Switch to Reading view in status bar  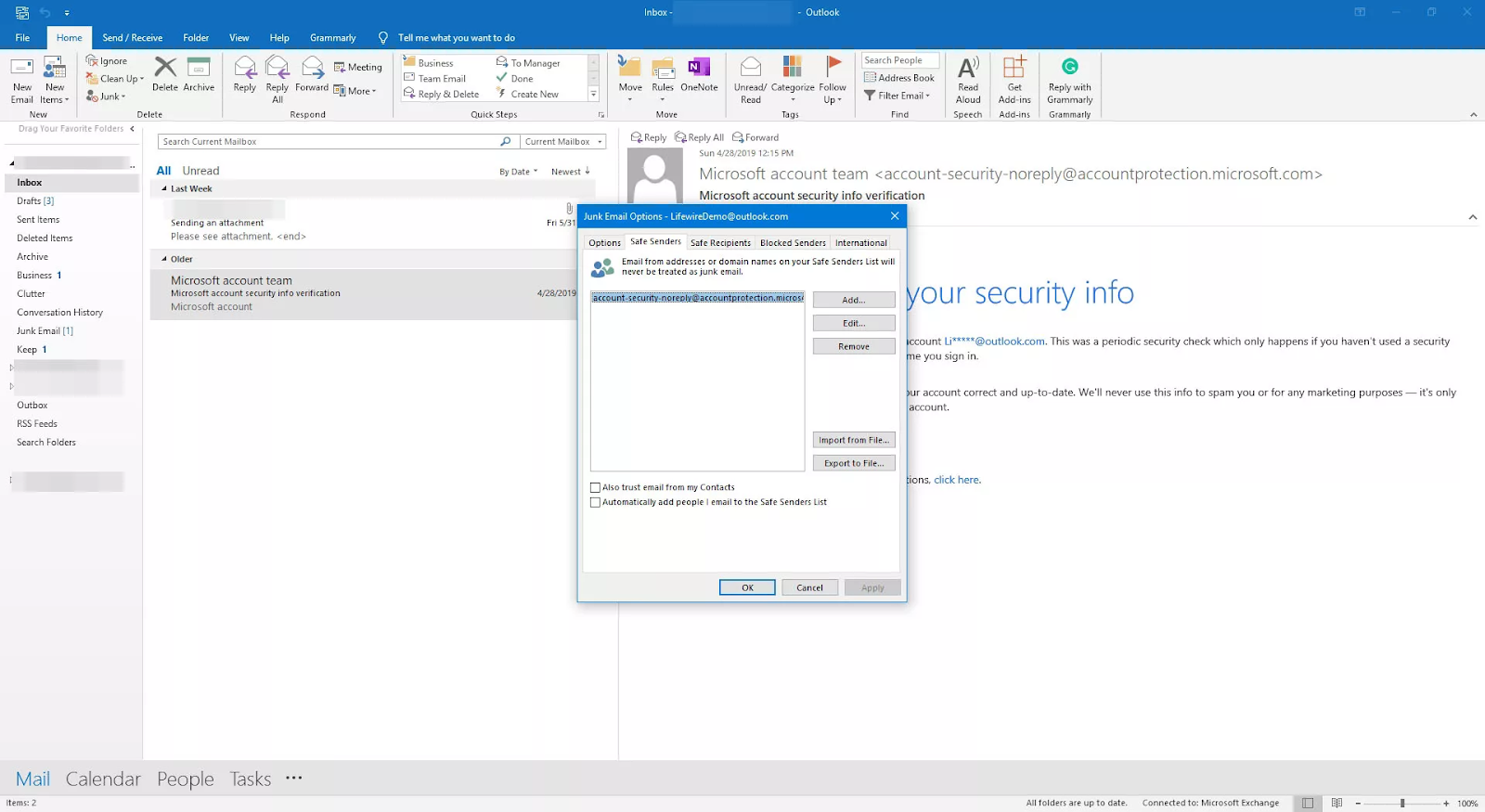coord(1336,803)
